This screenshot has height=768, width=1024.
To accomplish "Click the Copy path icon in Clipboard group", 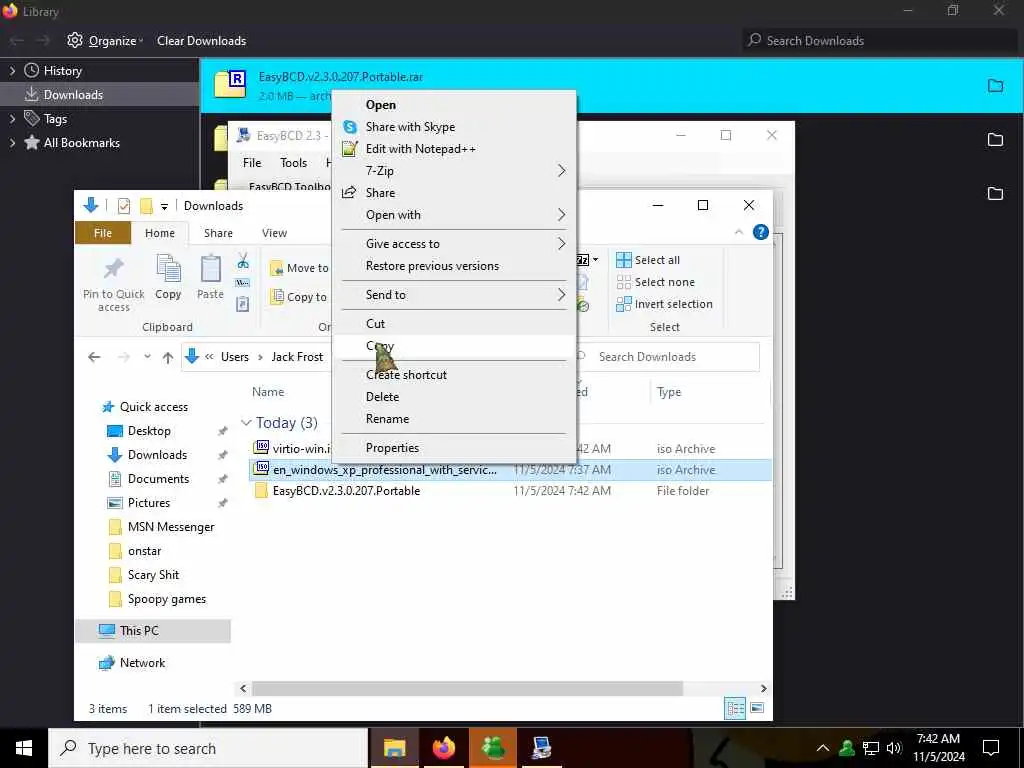I will click(242, 283).
